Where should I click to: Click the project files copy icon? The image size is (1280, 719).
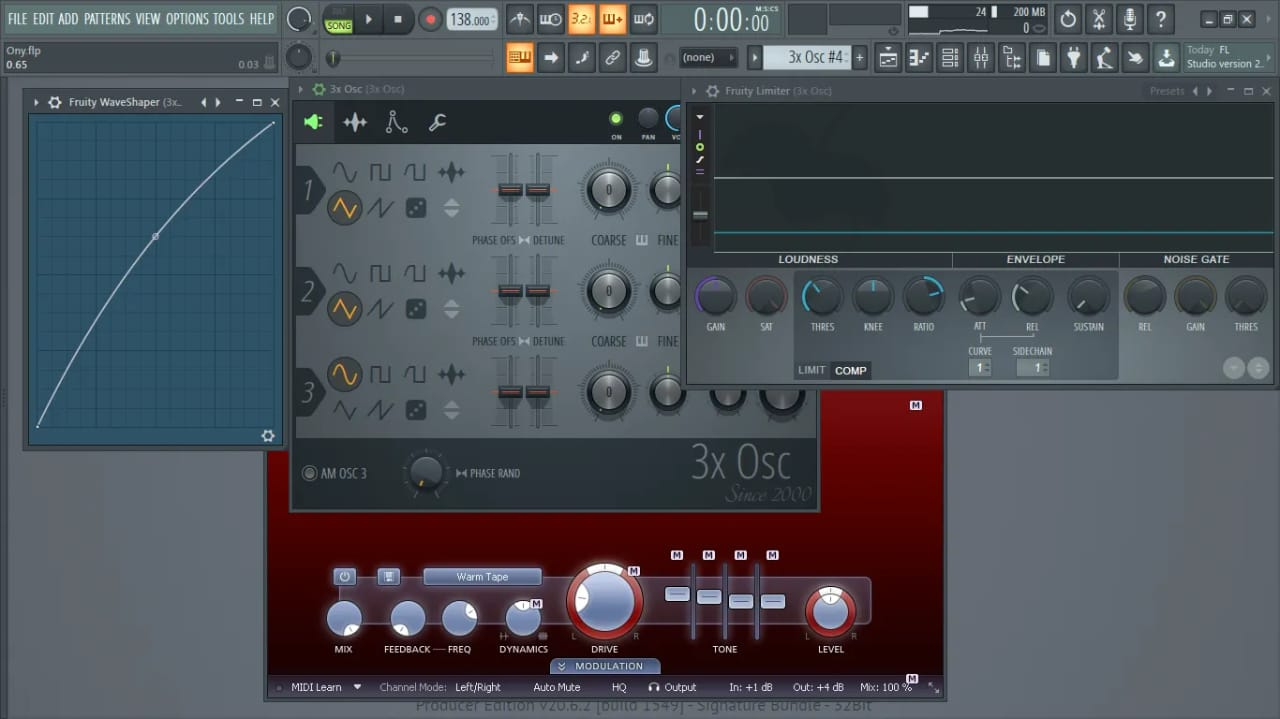point(1043,58)
